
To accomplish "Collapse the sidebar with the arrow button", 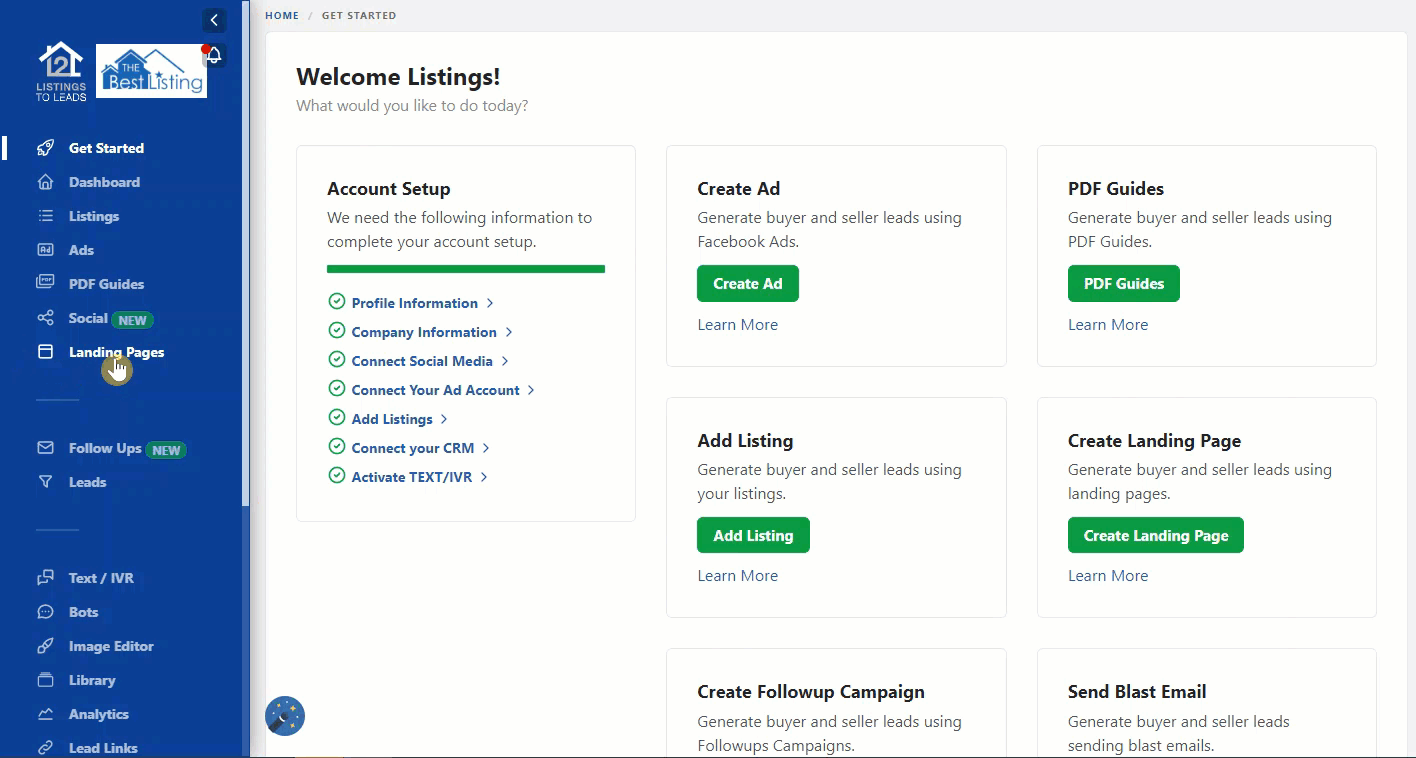I will pyautogui.click(x=213, y=20).
